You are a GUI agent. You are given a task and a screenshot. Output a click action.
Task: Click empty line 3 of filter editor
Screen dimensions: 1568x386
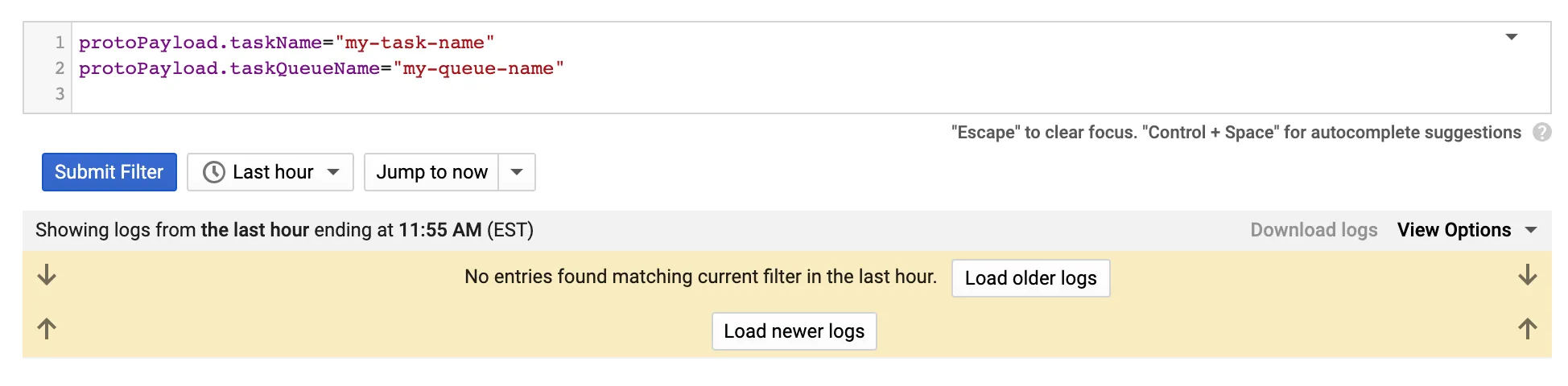(483, 94)
